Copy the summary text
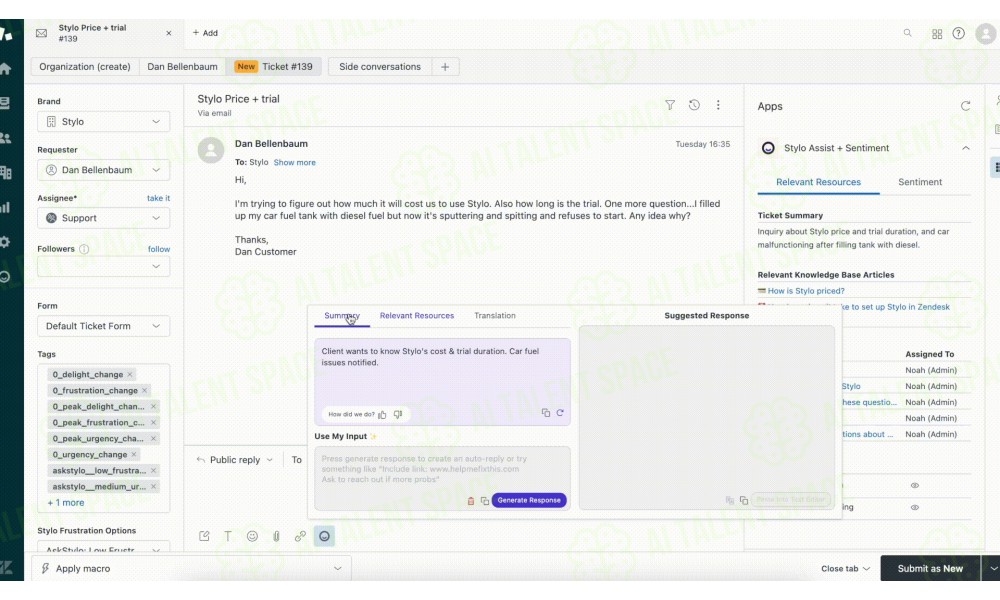 (546, 413)
